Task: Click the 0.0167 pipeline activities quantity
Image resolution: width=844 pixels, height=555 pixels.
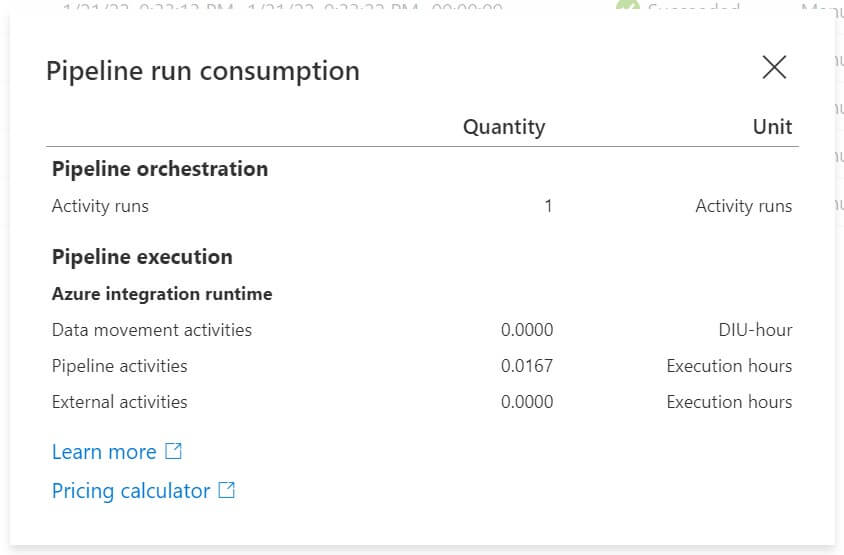Action: pyautogui.click(x=527, y=366)
